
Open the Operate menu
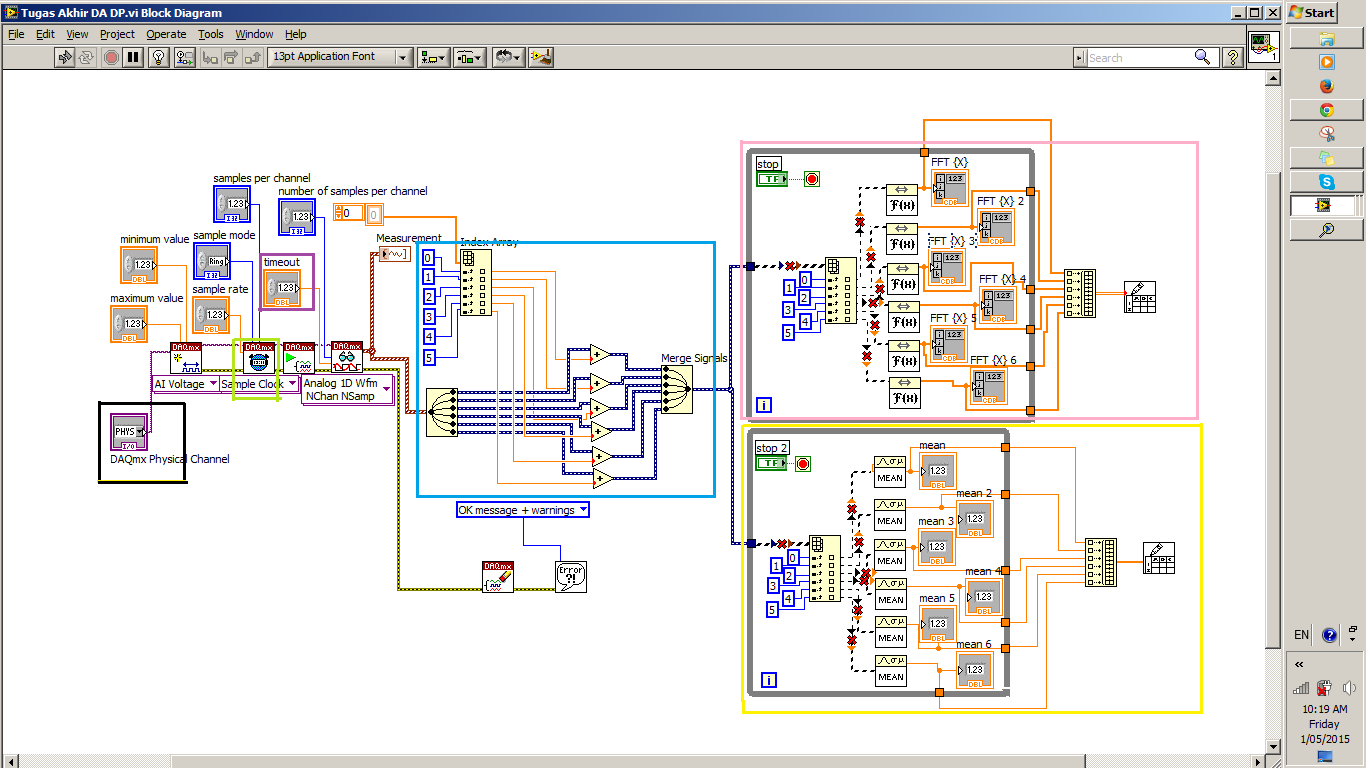coord(166,34)
